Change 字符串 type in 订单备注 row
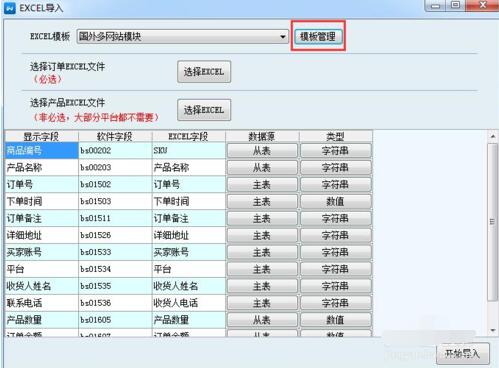Screen dimensions: 499x368 pyautogui.click(x=336, y=219)
